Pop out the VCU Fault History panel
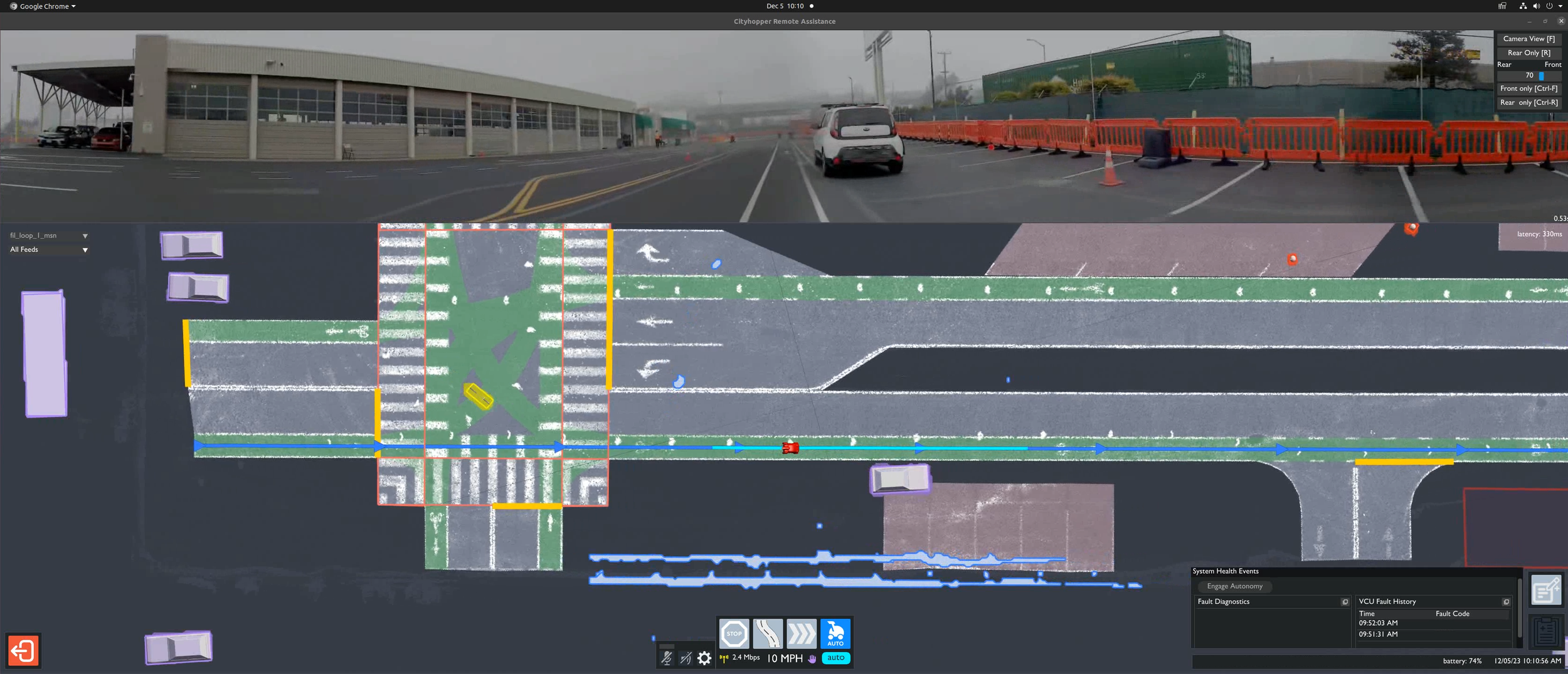This screenshot has width=1568, height=674. [x=1506, y=602]
